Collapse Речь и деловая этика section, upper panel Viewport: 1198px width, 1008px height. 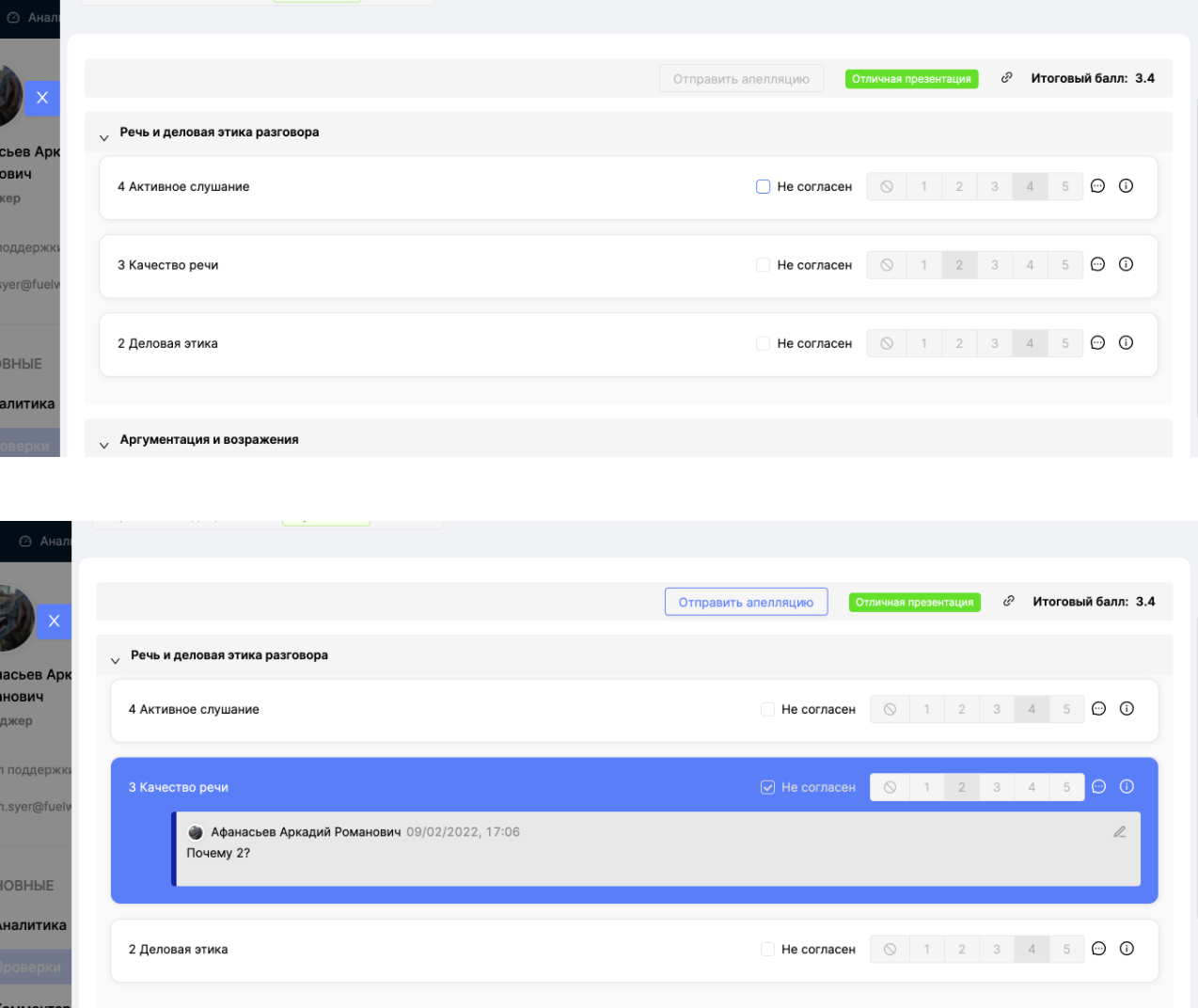click(104, 137)
